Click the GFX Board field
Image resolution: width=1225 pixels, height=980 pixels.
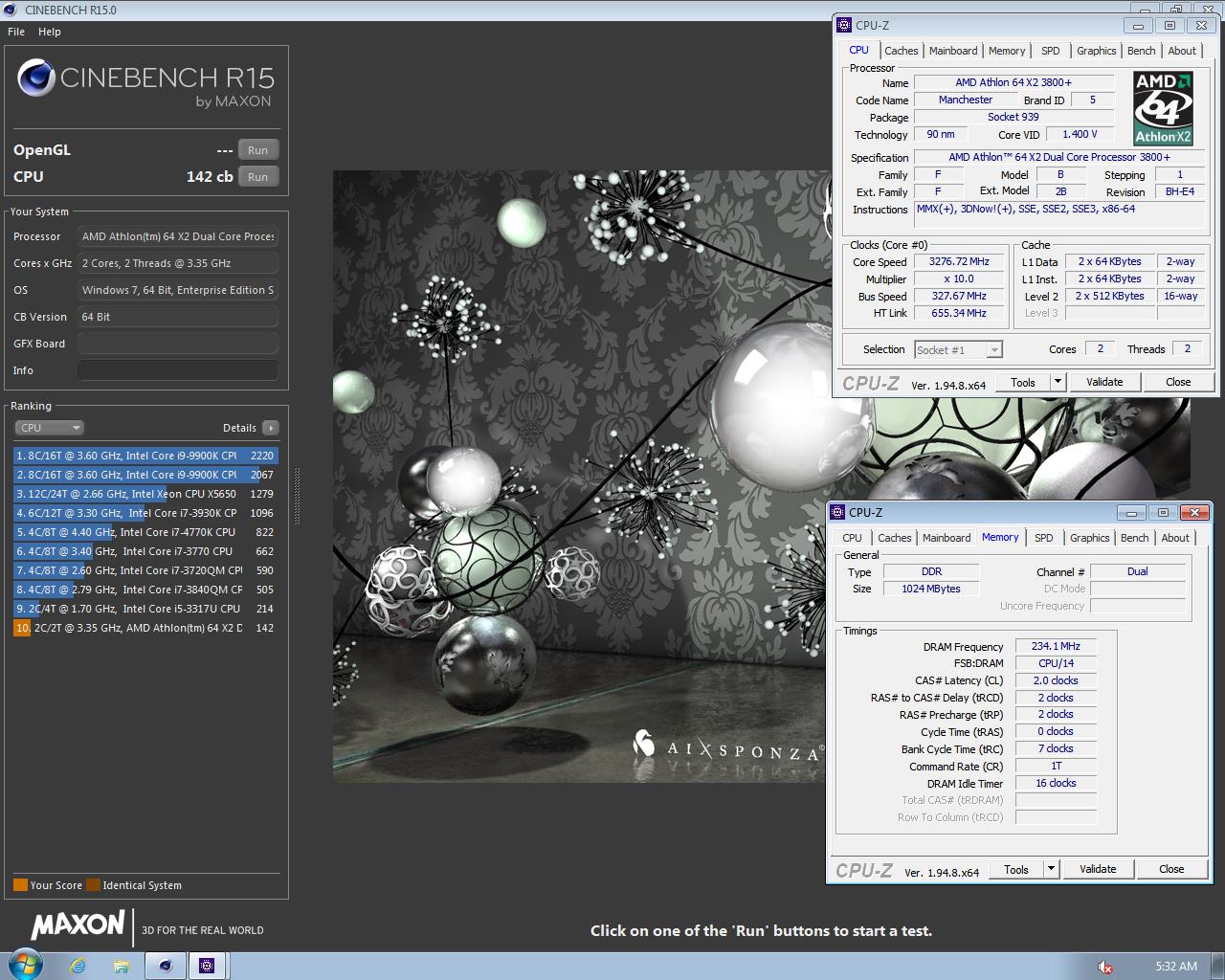click(178, 344)
